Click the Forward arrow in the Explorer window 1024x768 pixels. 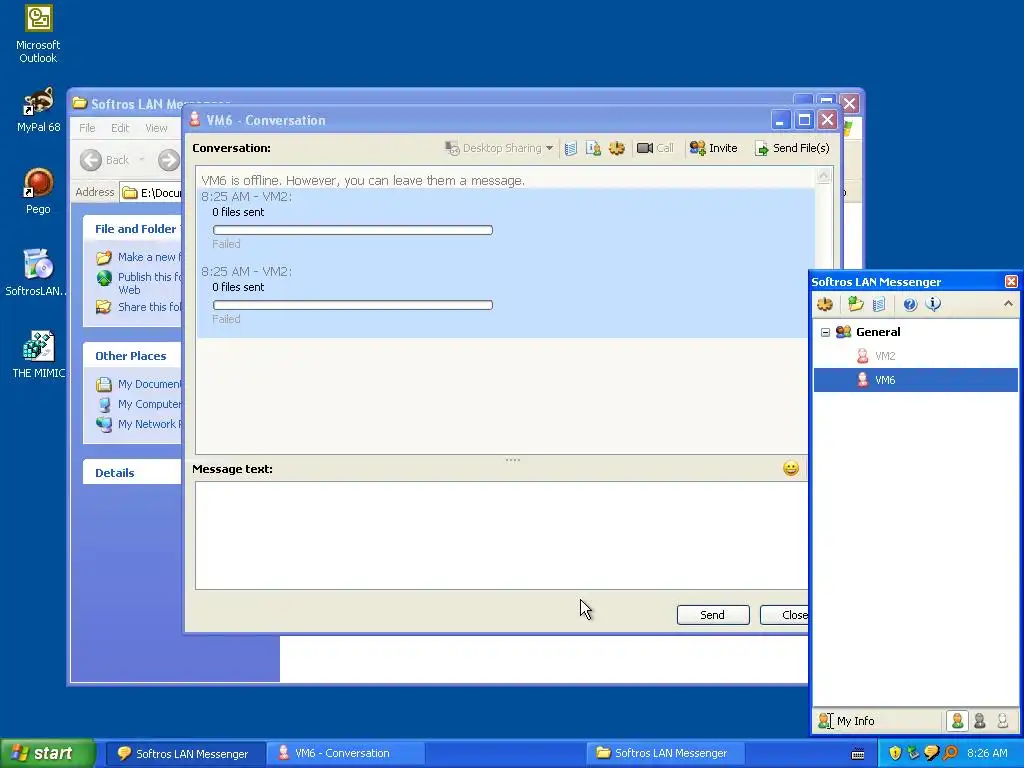pos(168,160)
